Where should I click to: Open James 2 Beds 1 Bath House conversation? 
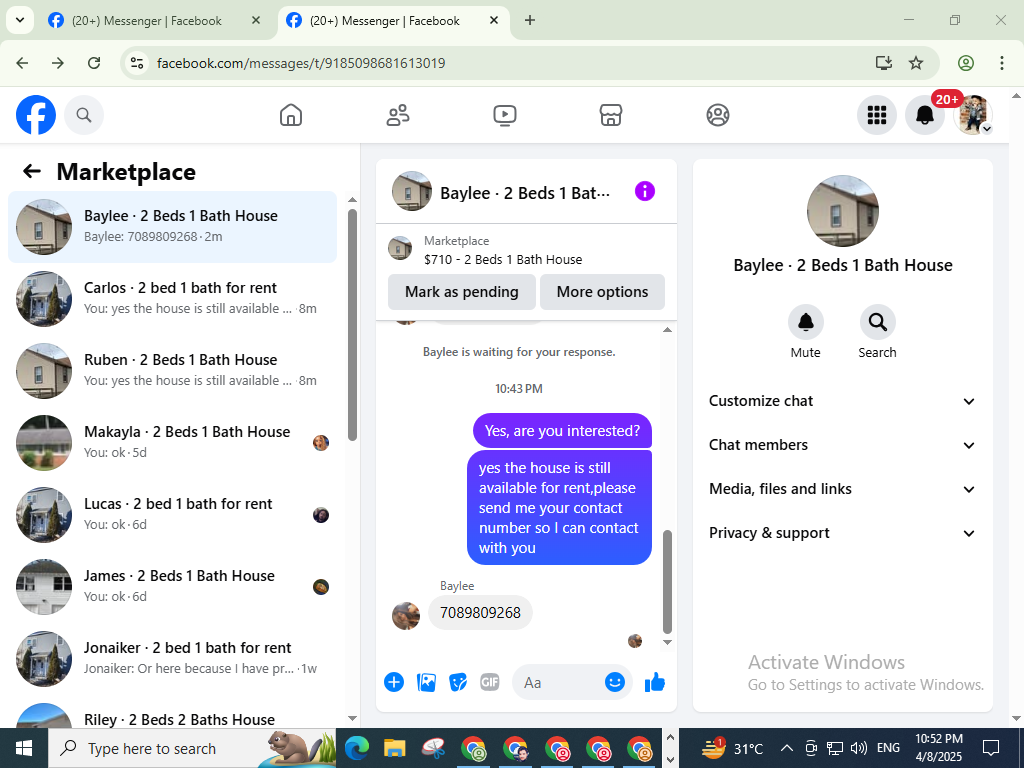coord(172,586)
